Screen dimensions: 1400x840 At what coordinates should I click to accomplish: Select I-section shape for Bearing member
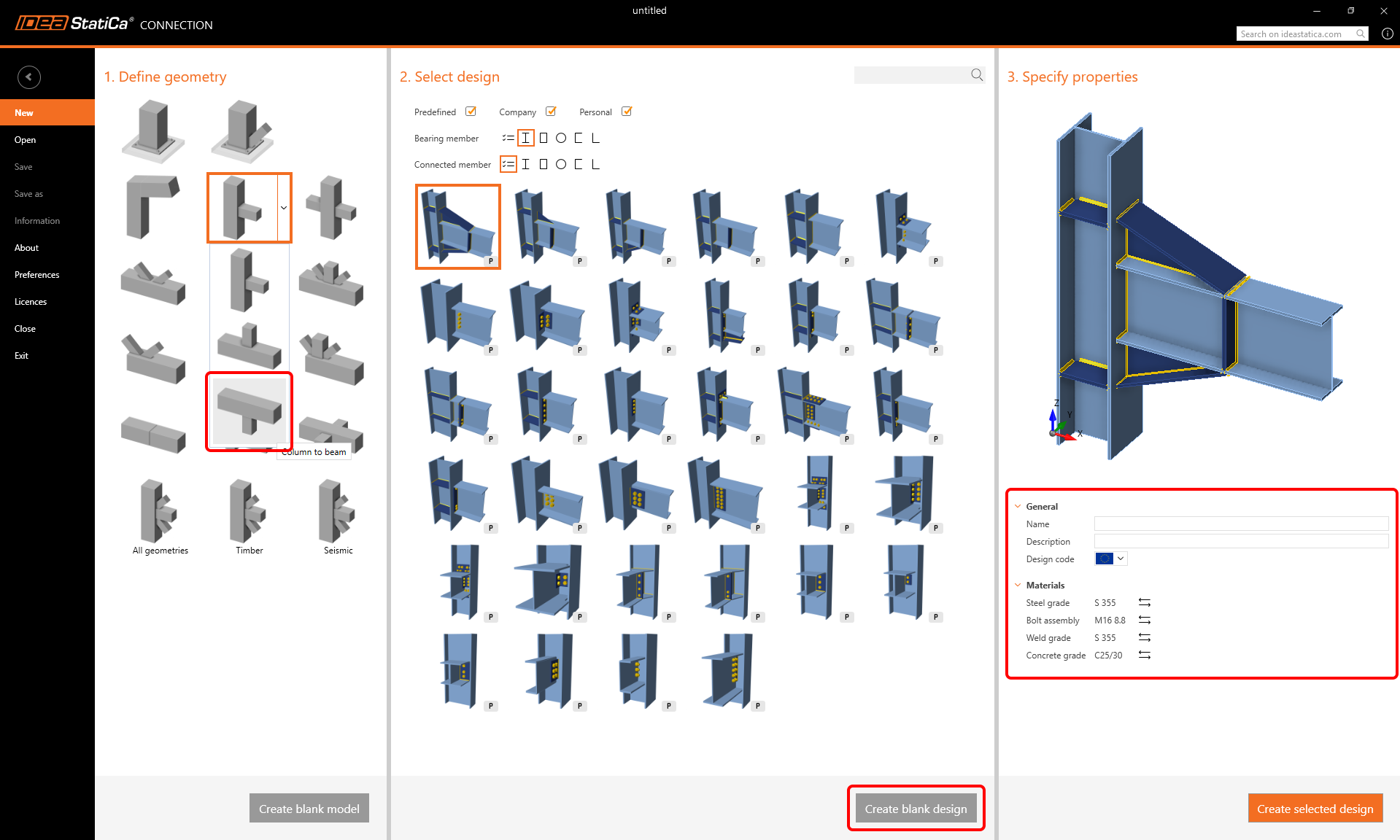(x=525, y=138)
